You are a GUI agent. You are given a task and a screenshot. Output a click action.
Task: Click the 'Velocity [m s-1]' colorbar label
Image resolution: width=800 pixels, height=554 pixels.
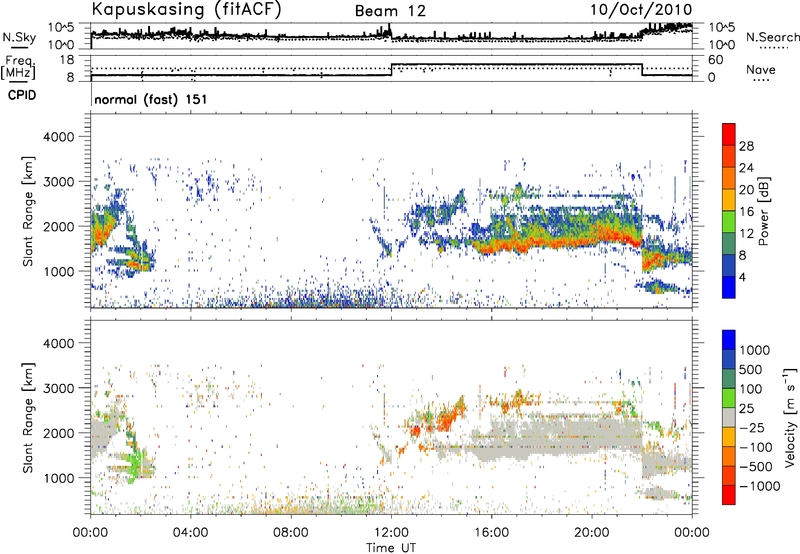tap(790, 417)
